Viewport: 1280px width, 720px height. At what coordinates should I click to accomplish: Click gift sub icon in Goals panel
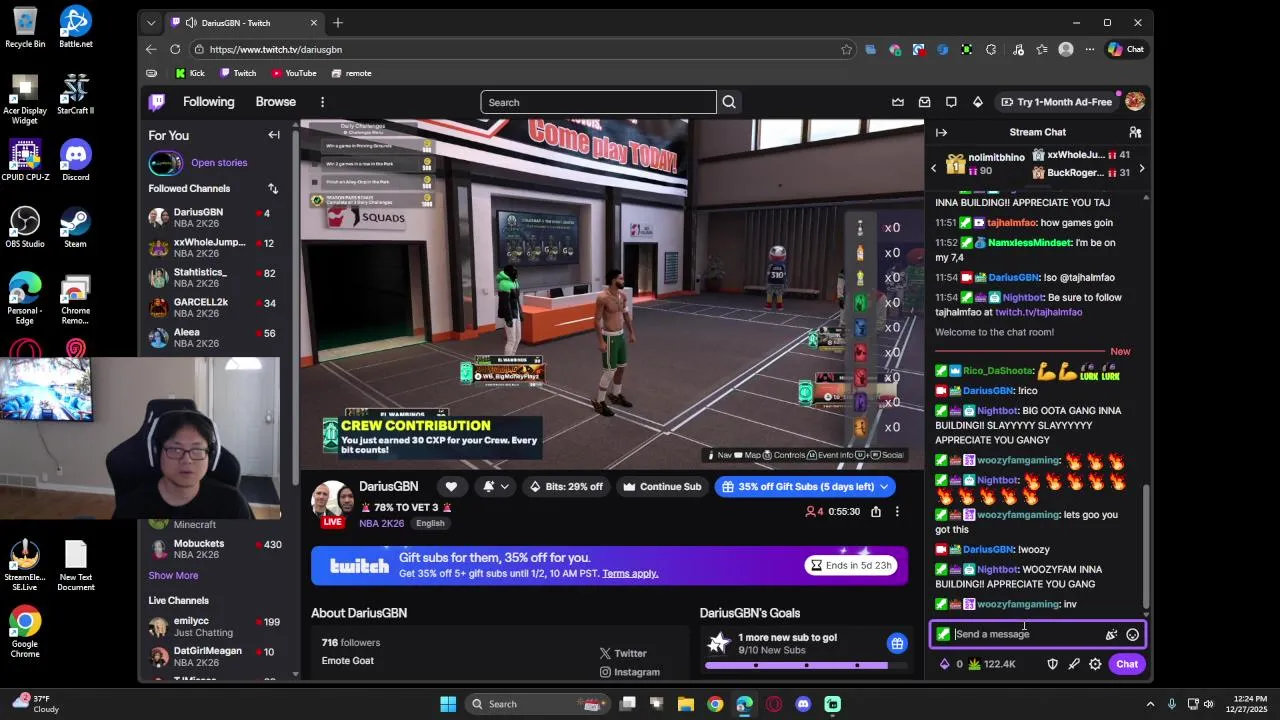(x=897, y=643)
